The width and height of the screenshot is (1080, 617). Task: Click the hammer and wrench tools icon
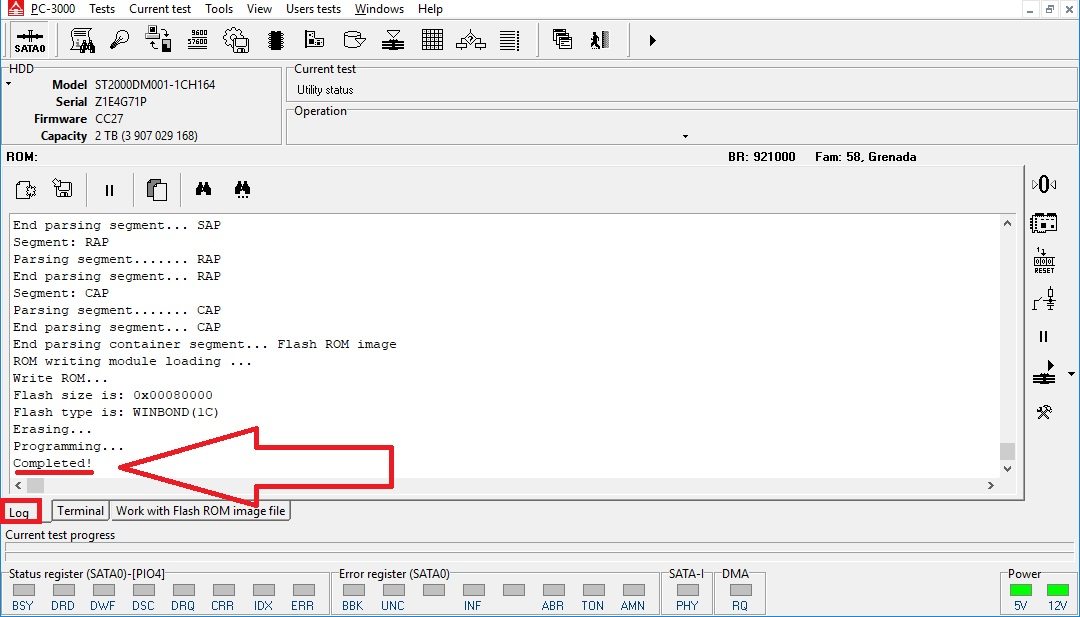click(x=1044, y=412)
